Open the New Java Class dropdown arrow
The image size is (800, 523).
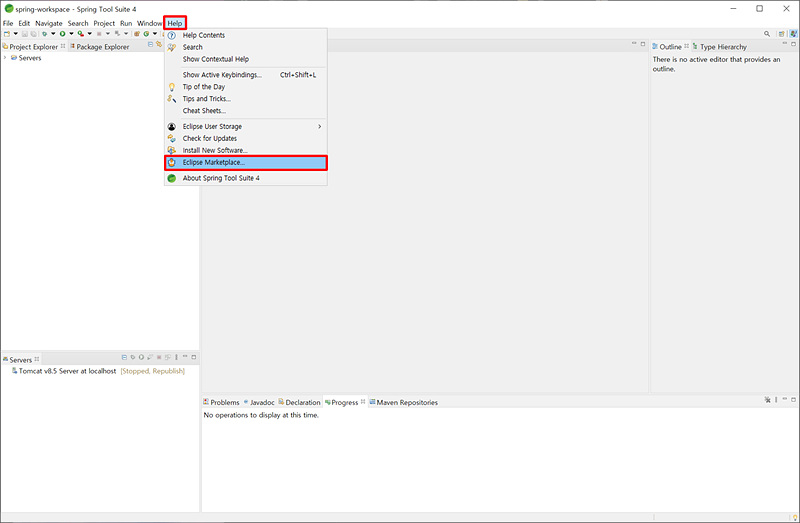[x=155, y=34]
